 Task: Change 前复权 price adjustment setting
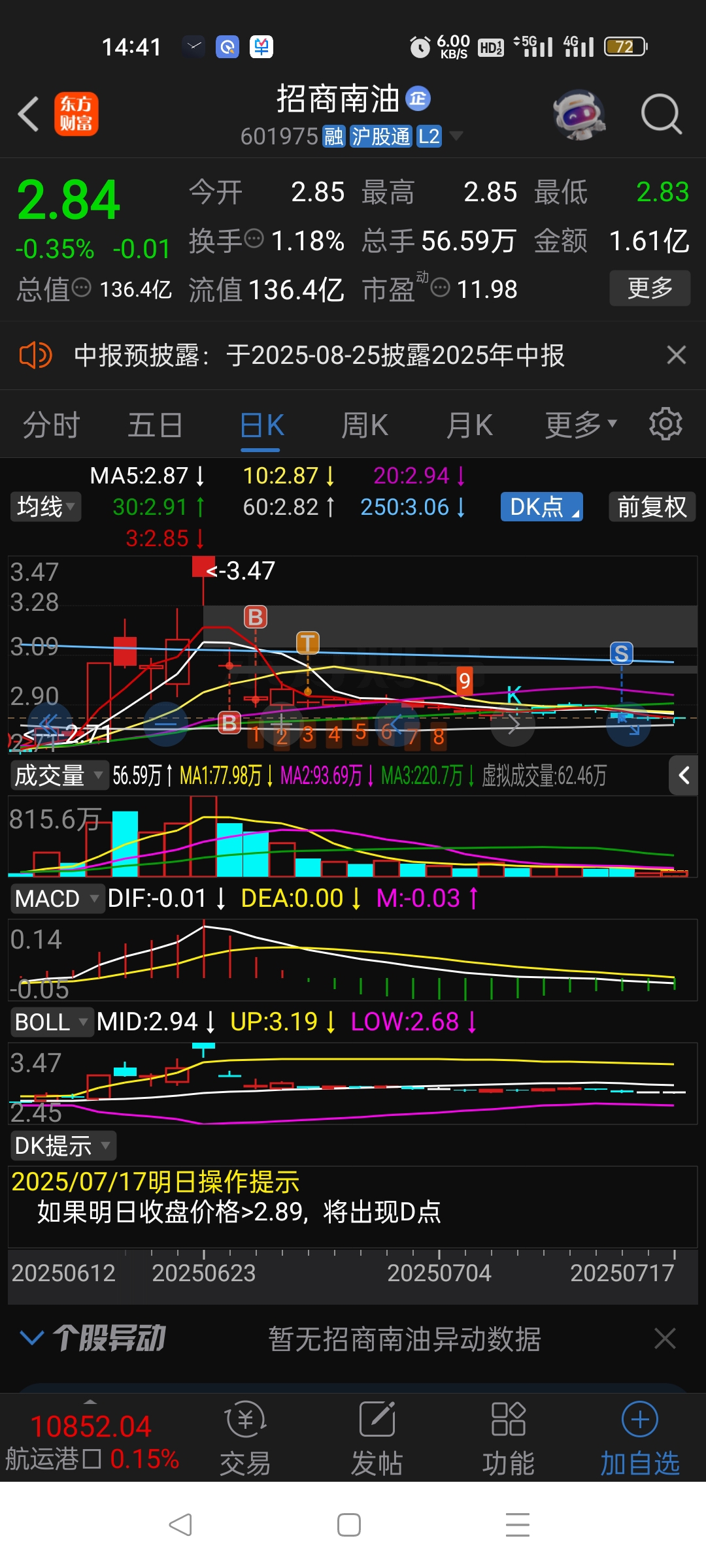(652, 507)
